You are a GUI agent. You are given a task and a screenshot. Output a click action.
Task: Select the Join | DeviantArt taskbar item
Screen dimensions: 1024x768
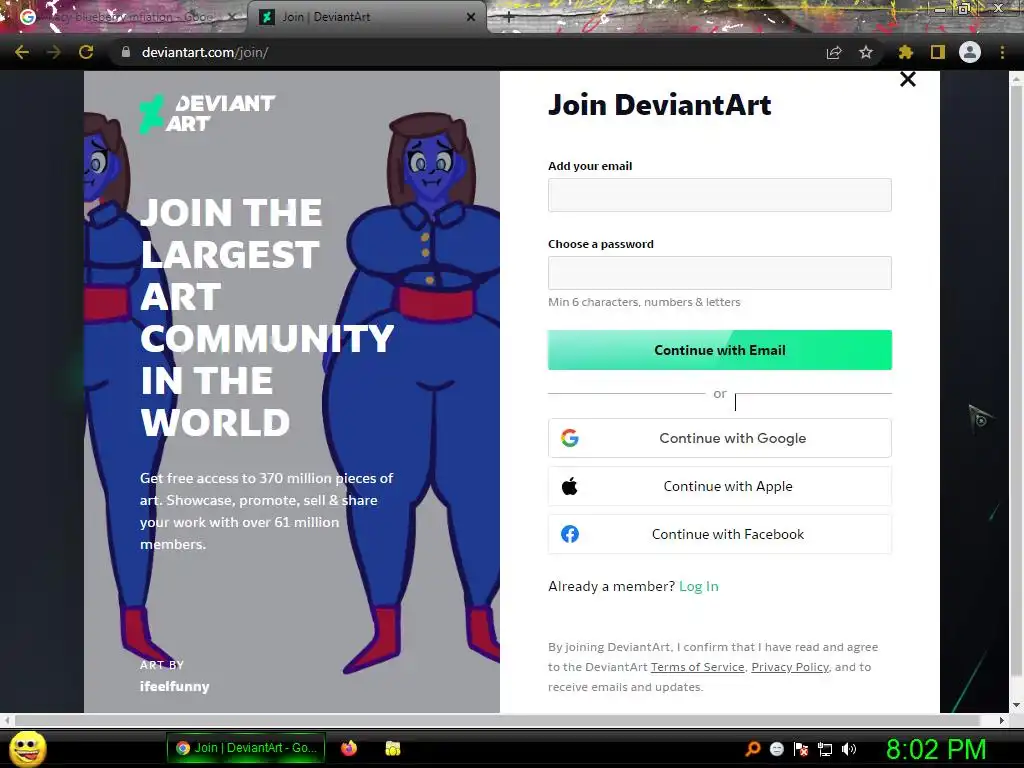[246, 748]
